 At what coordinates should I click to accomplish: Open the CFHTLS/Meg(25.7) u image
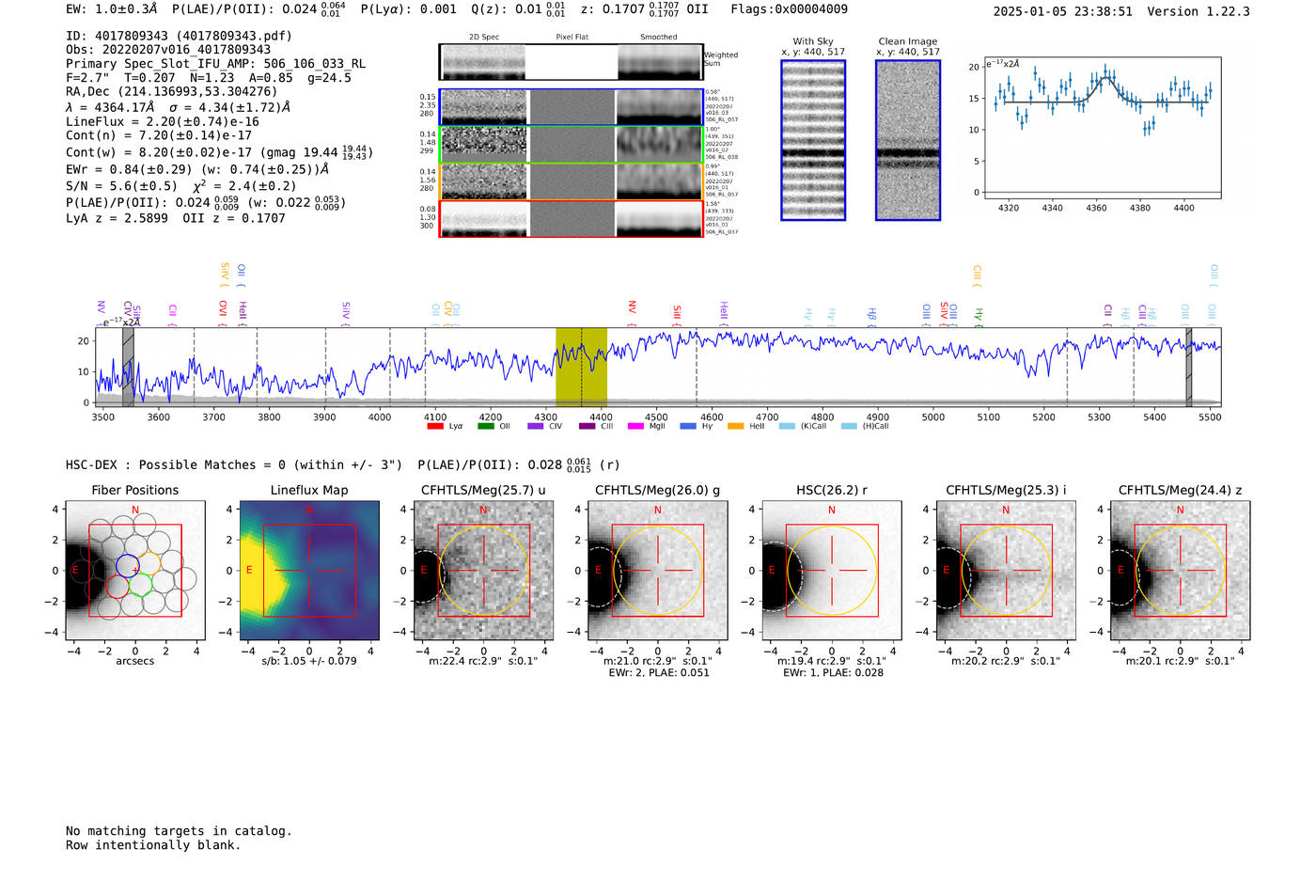point(483,571)
